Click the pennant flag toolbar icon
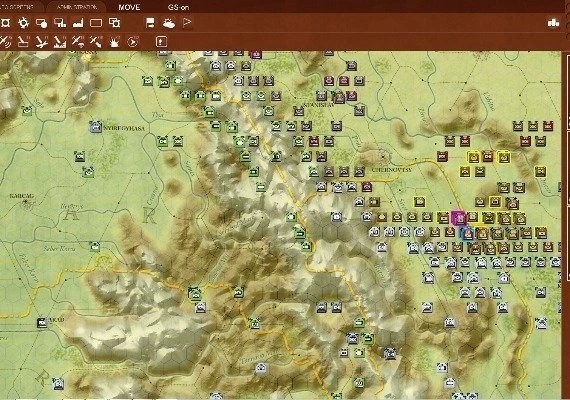Screen dimensions: 570x400 (x=187, y=23)
